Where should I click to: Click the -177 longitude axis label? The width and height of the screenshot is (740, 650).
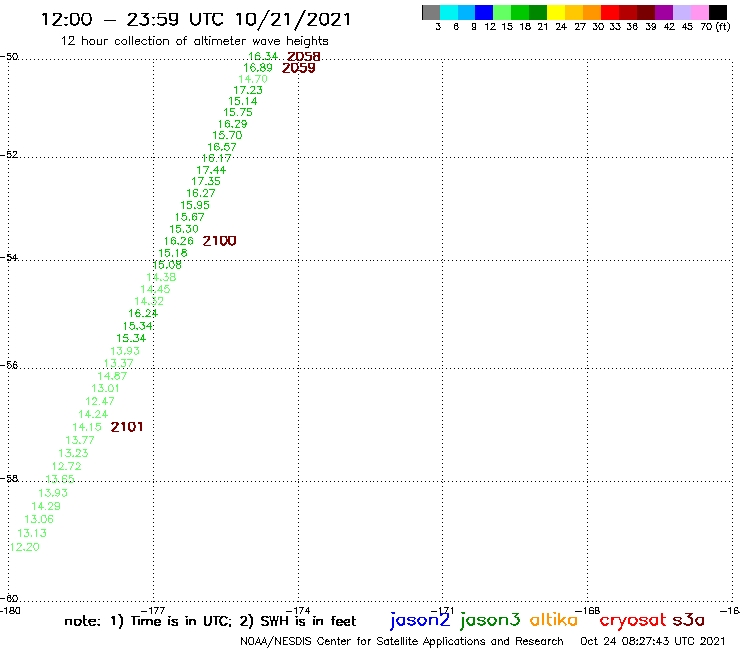pyautogui.click(x=154, y=610)
